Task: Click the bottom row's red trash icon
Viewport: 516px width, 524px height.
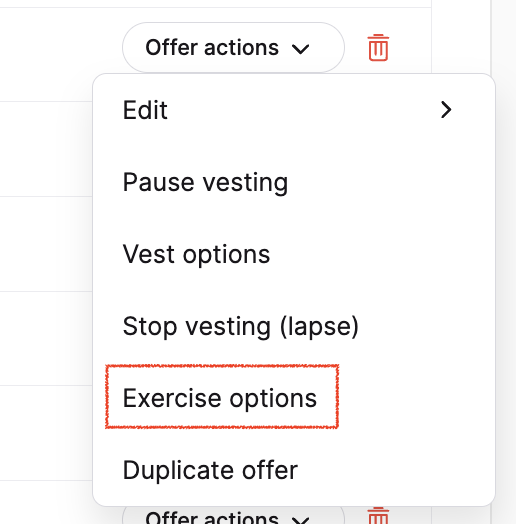Action: [378, 516]
